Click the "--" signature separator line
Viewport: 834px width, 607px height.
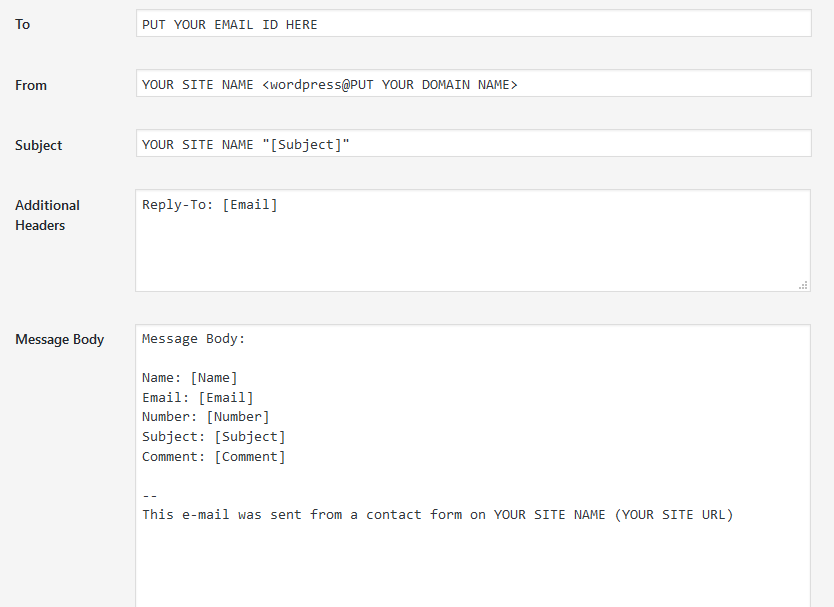point(150,496)
